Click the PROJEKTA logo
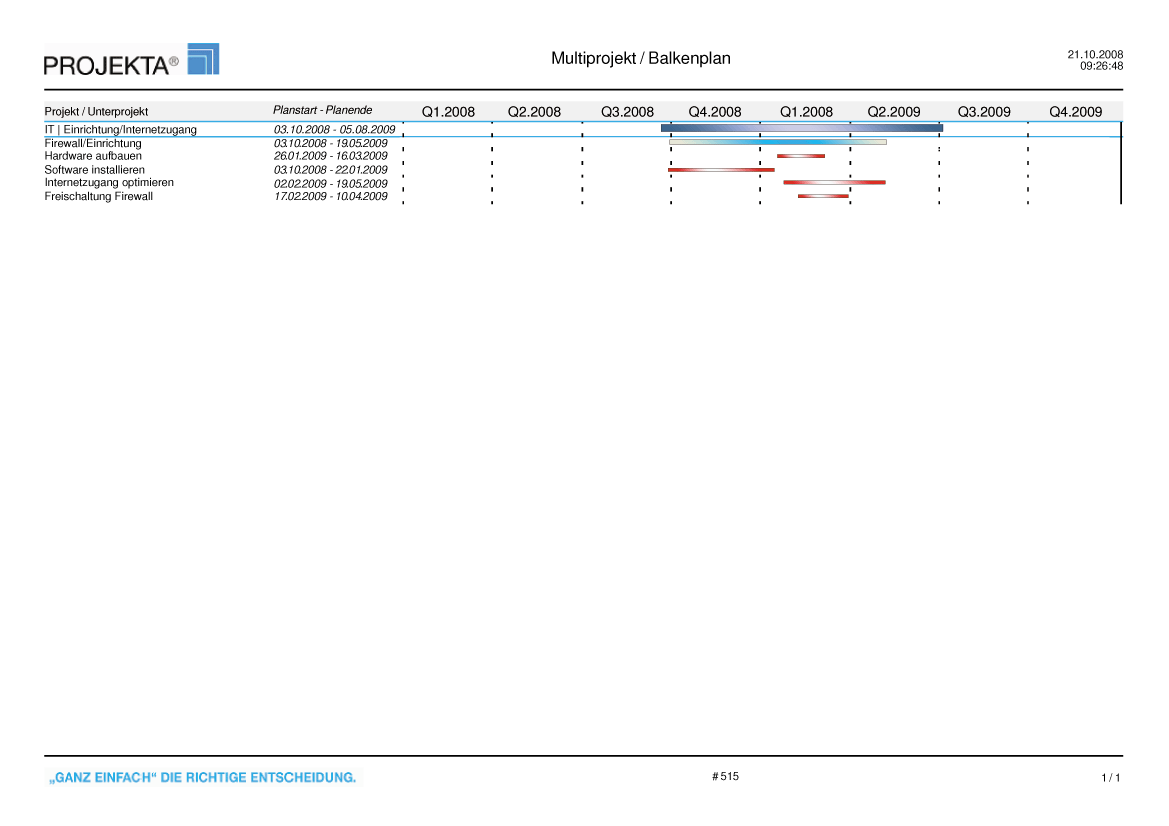The width and height of the screenshot is (1169, 826). point(112,65)
